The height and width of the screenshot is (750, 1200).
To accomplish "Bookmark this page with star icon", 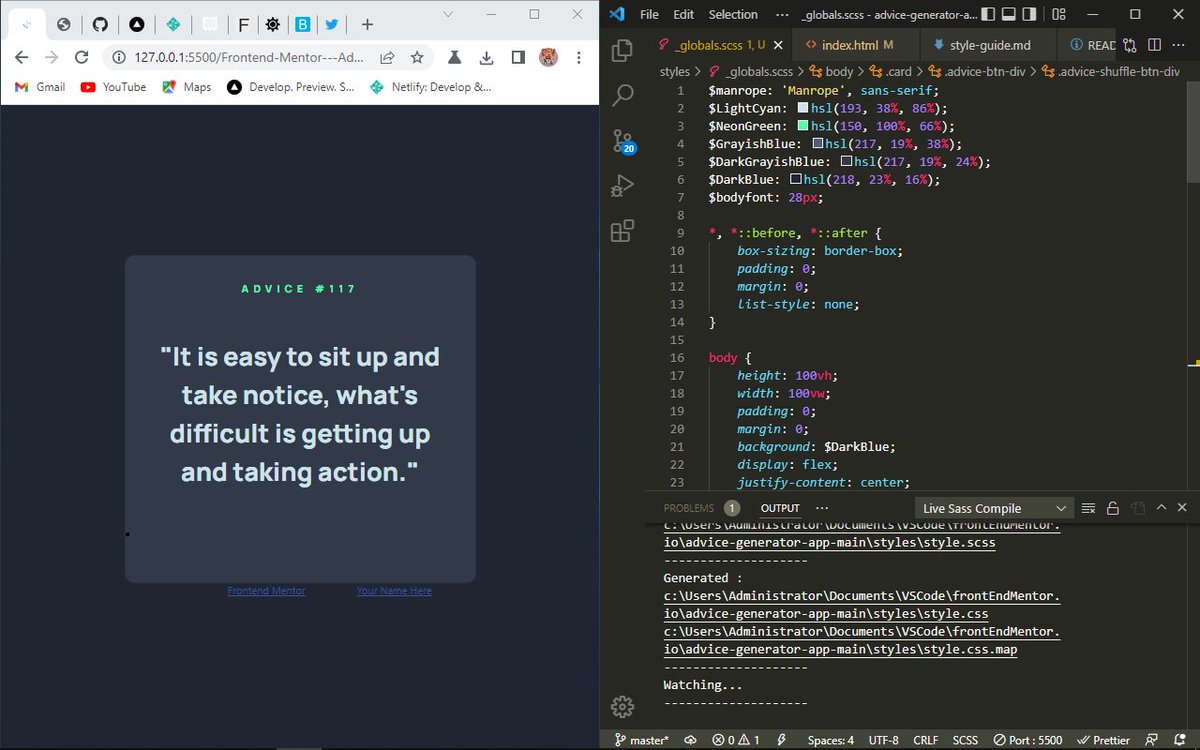I will pos(415,57).
